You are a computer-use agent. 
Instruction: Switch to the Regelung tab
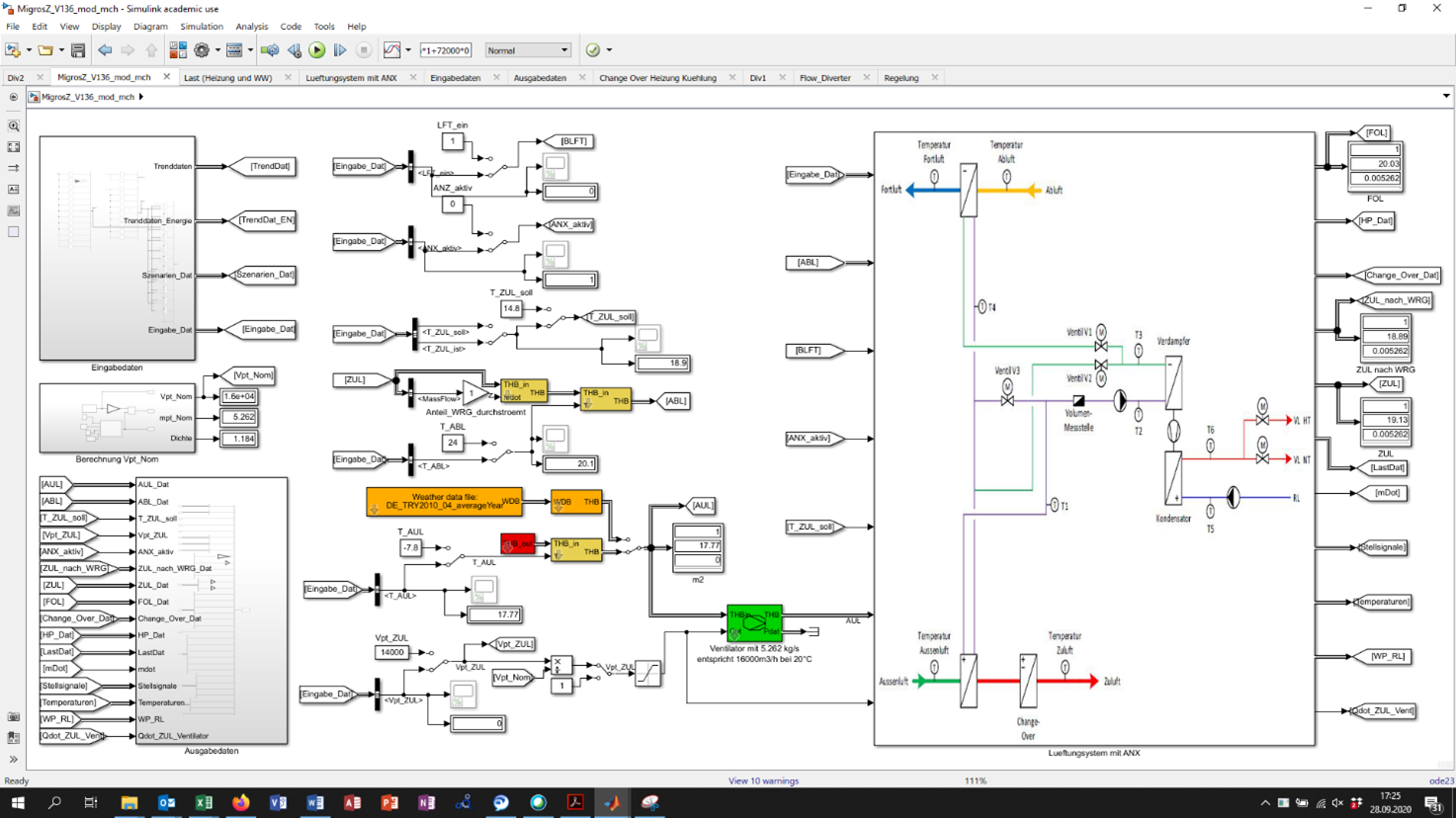tap(900, 78)
